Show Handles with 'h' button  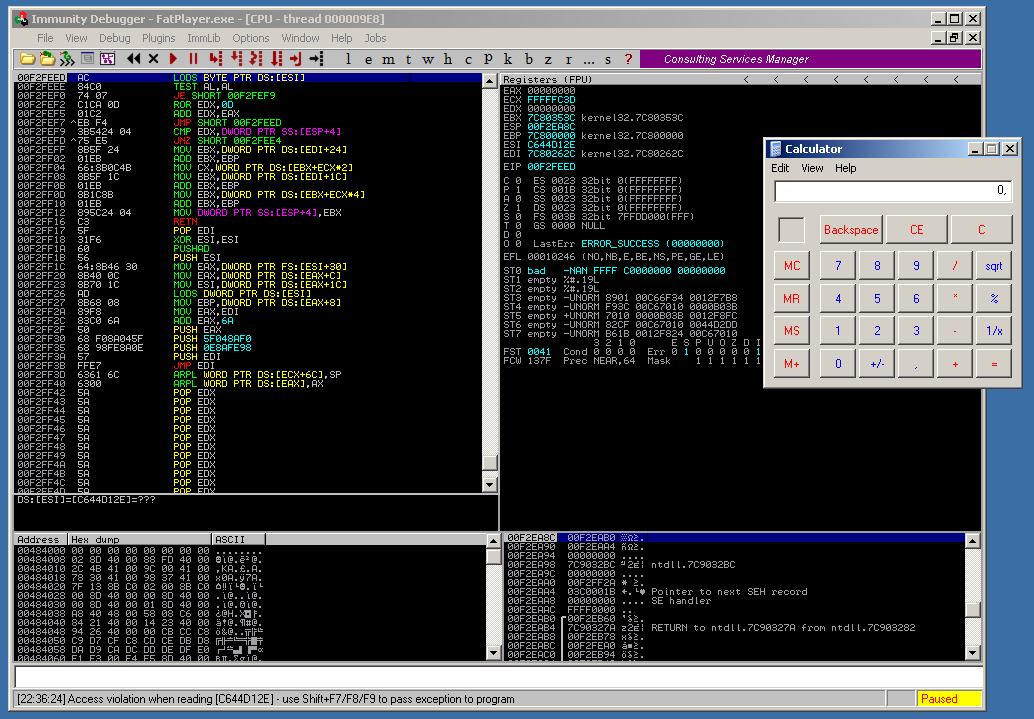coord(448,59)
